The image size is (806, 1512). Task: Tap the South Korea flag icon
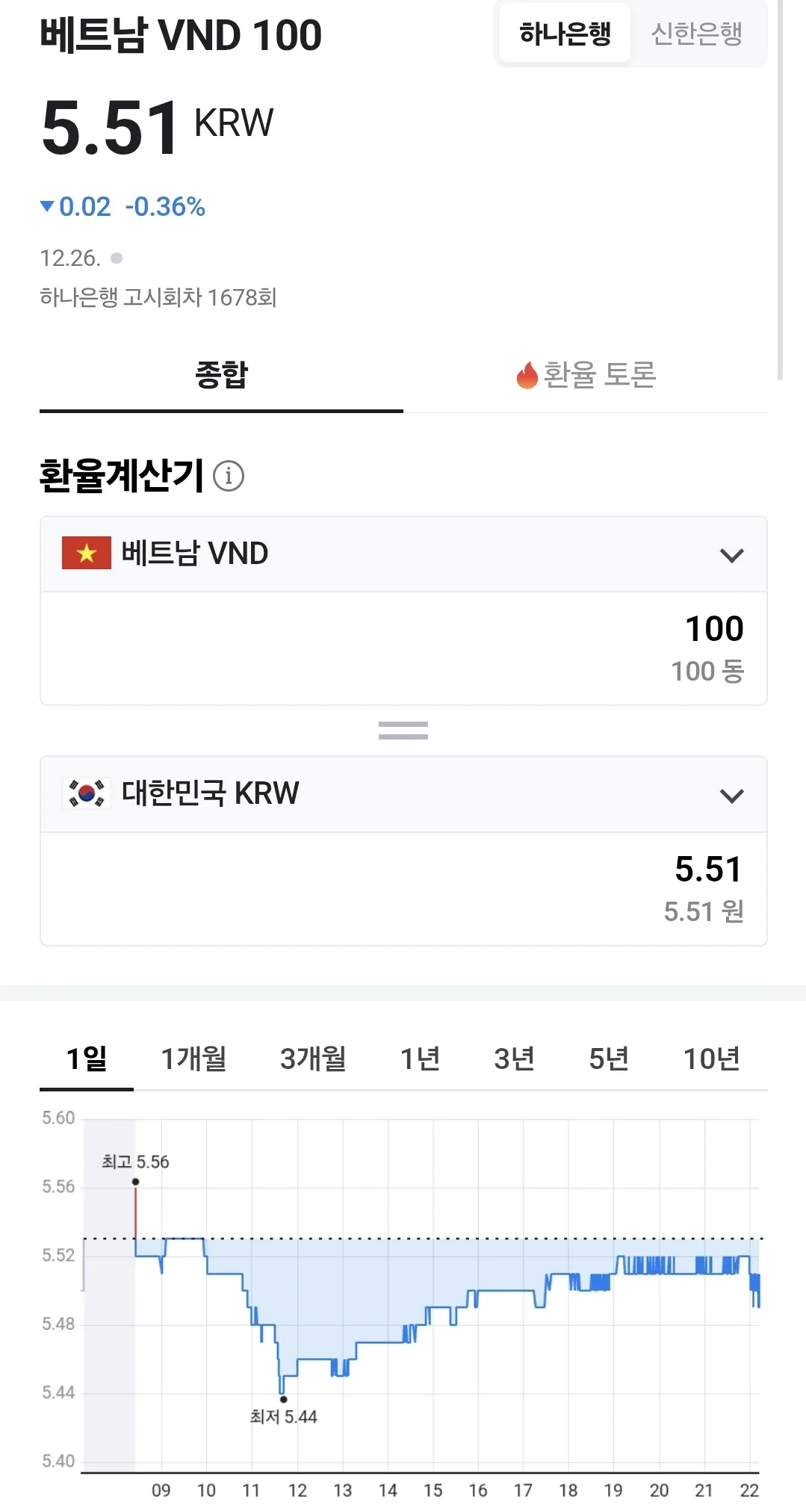pos(87,793)
